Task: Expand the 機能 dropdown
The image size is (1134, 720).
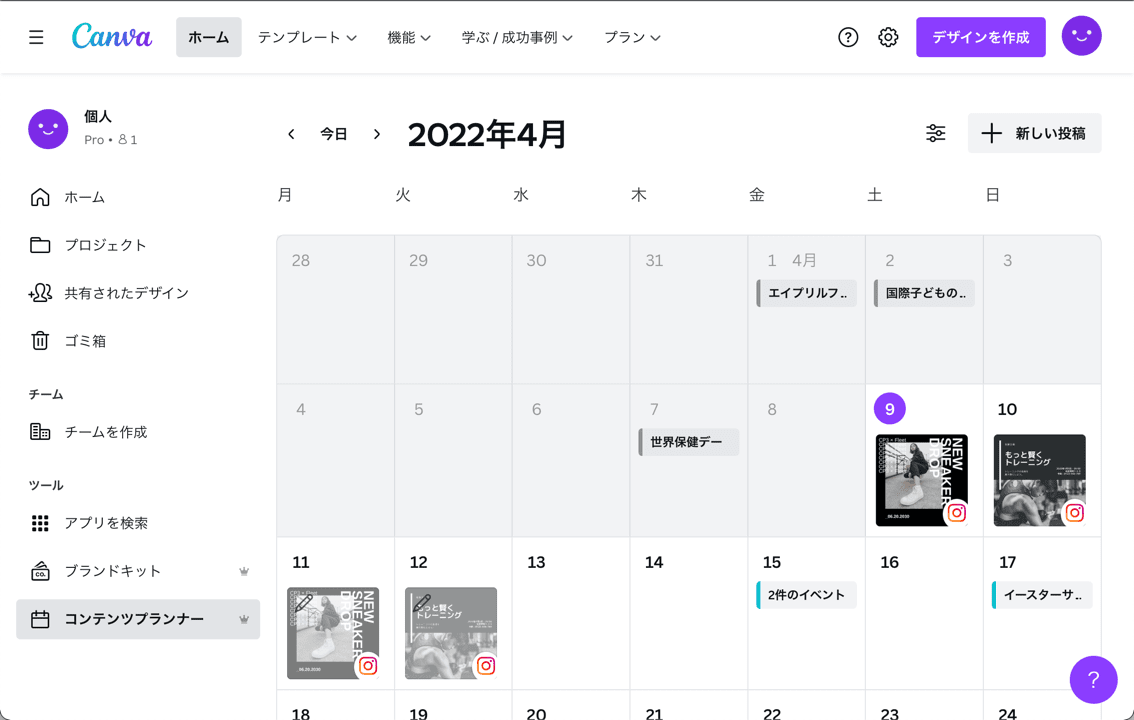Action: click(409, 37)
